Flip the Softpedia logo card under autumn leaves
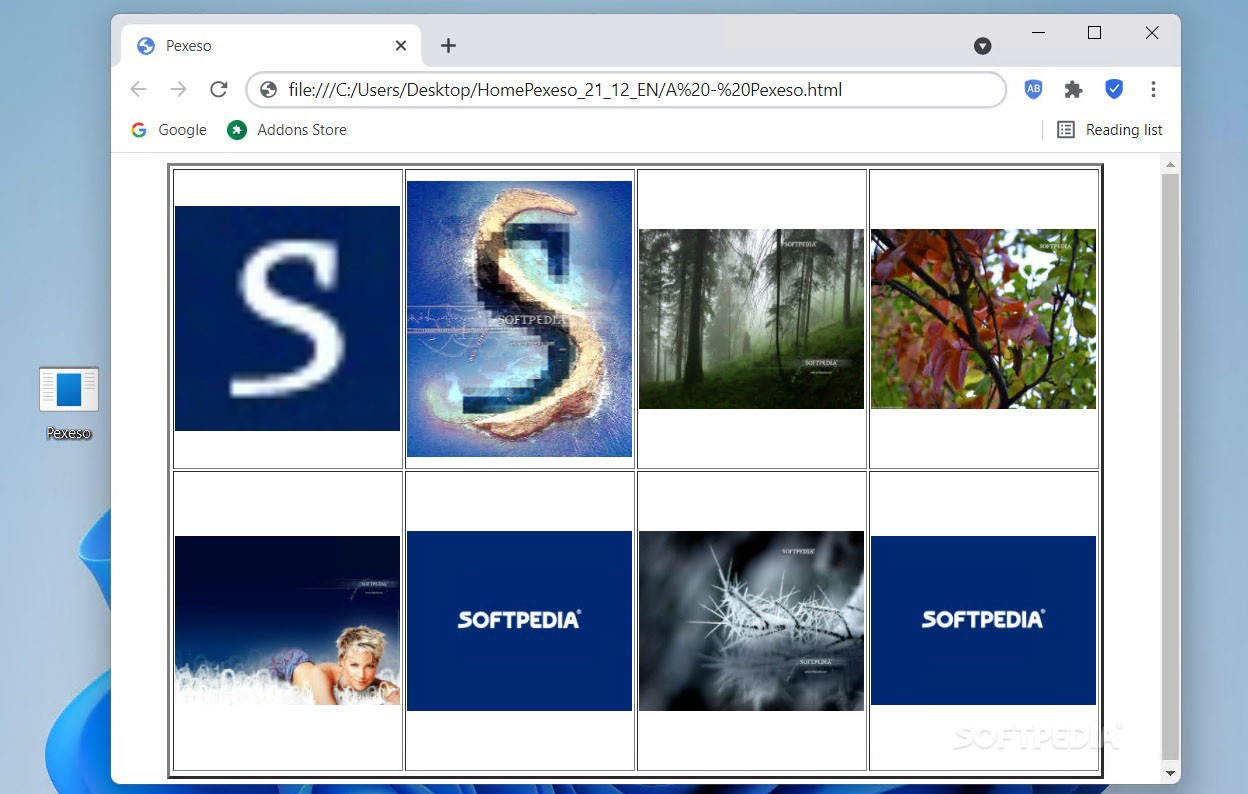 (x=983, y=620)
